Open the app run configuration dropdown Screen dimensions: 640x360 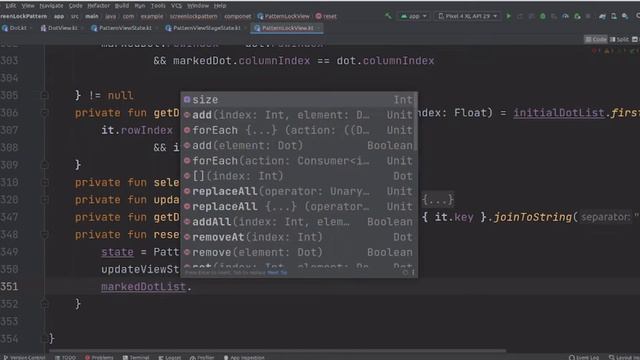(413, 16)
